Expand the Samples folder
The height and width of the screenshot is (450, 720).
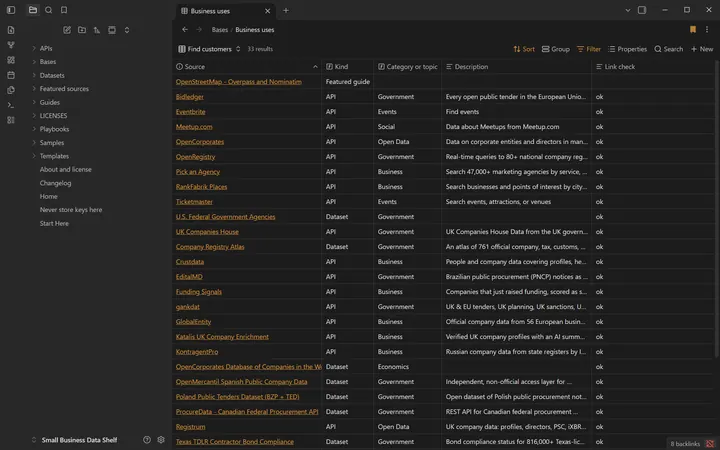point(34,142)
